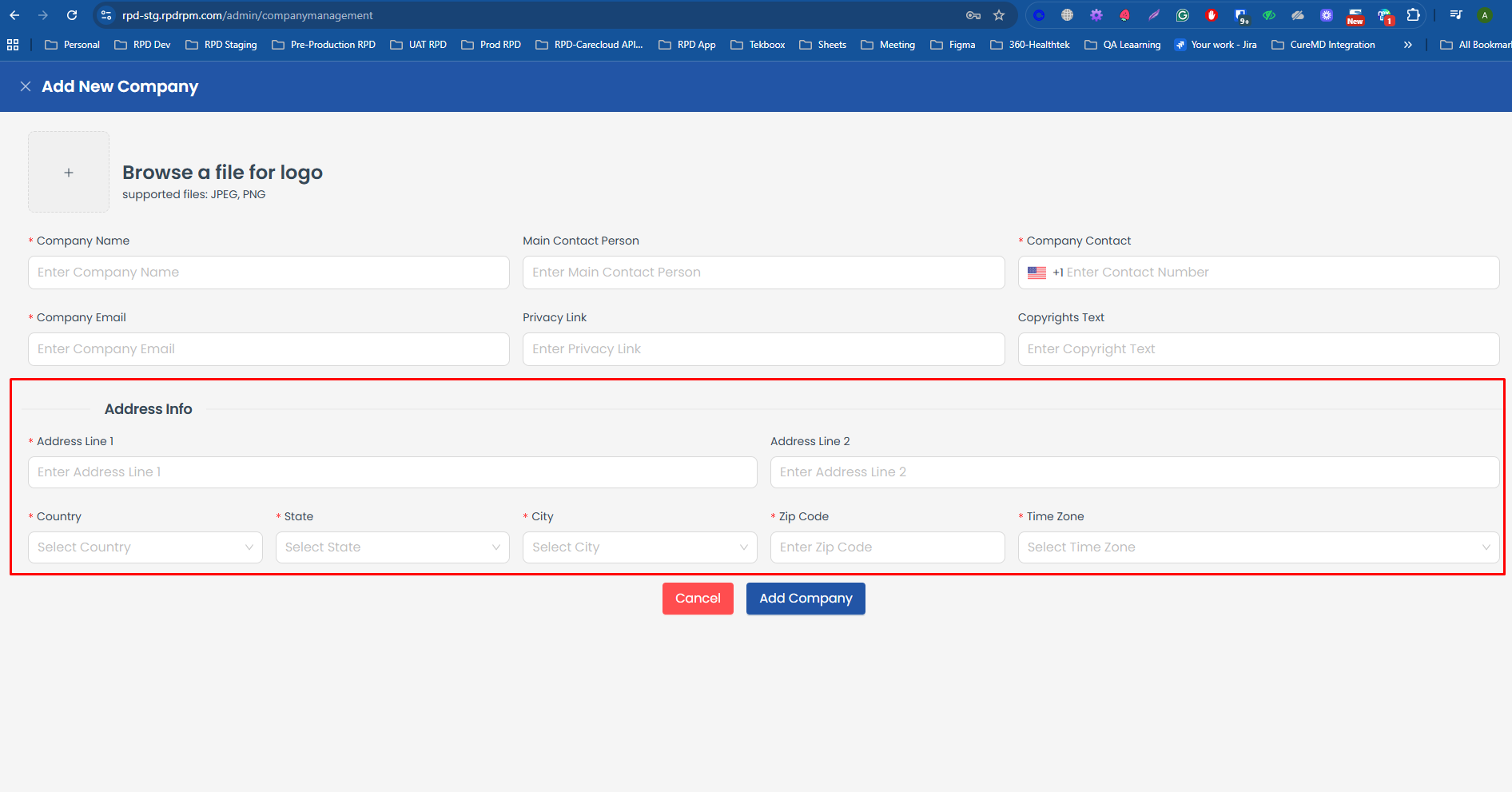Open the Figma bookmark folder

[953, 45]
